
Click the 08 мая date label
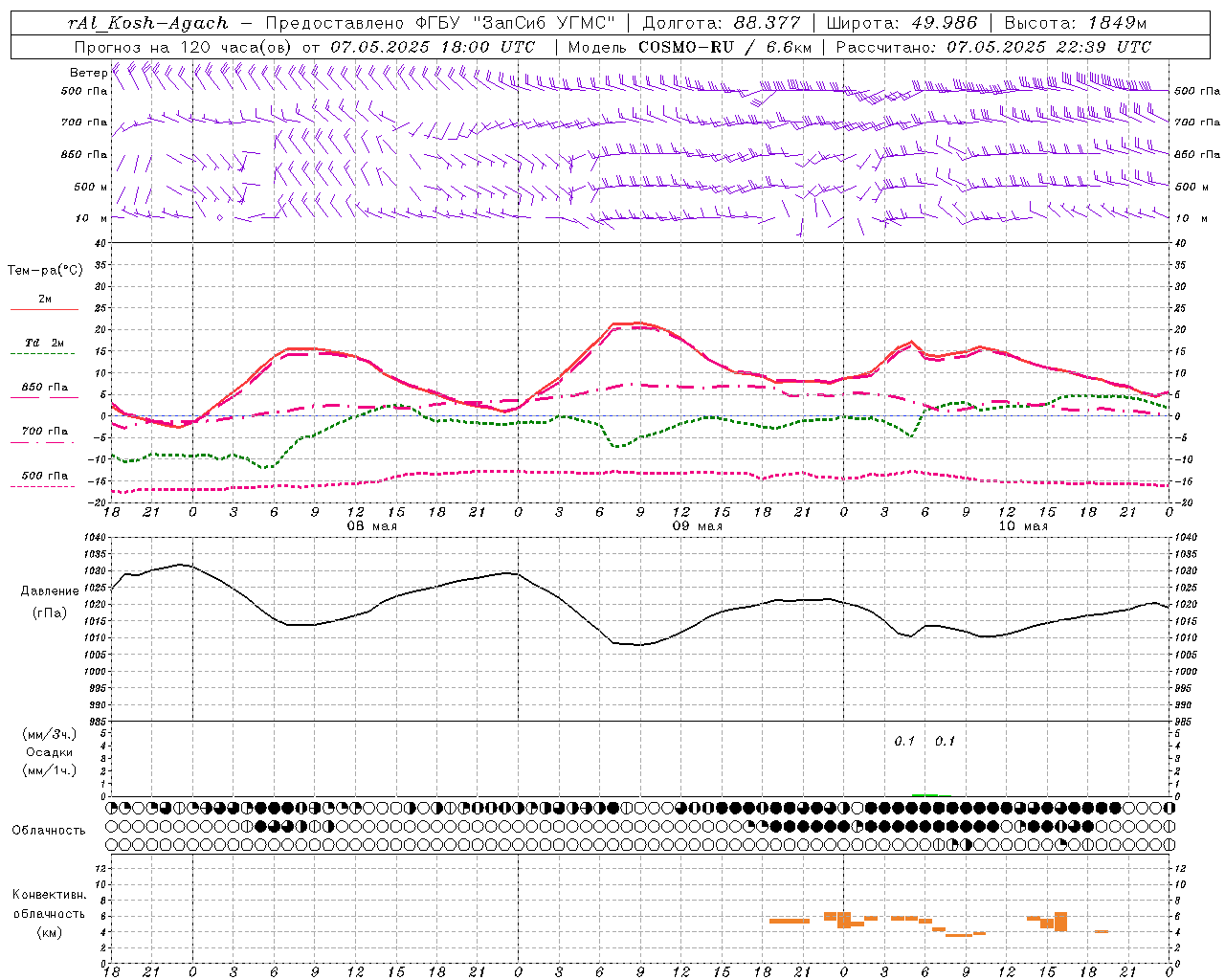click(371, 526)
